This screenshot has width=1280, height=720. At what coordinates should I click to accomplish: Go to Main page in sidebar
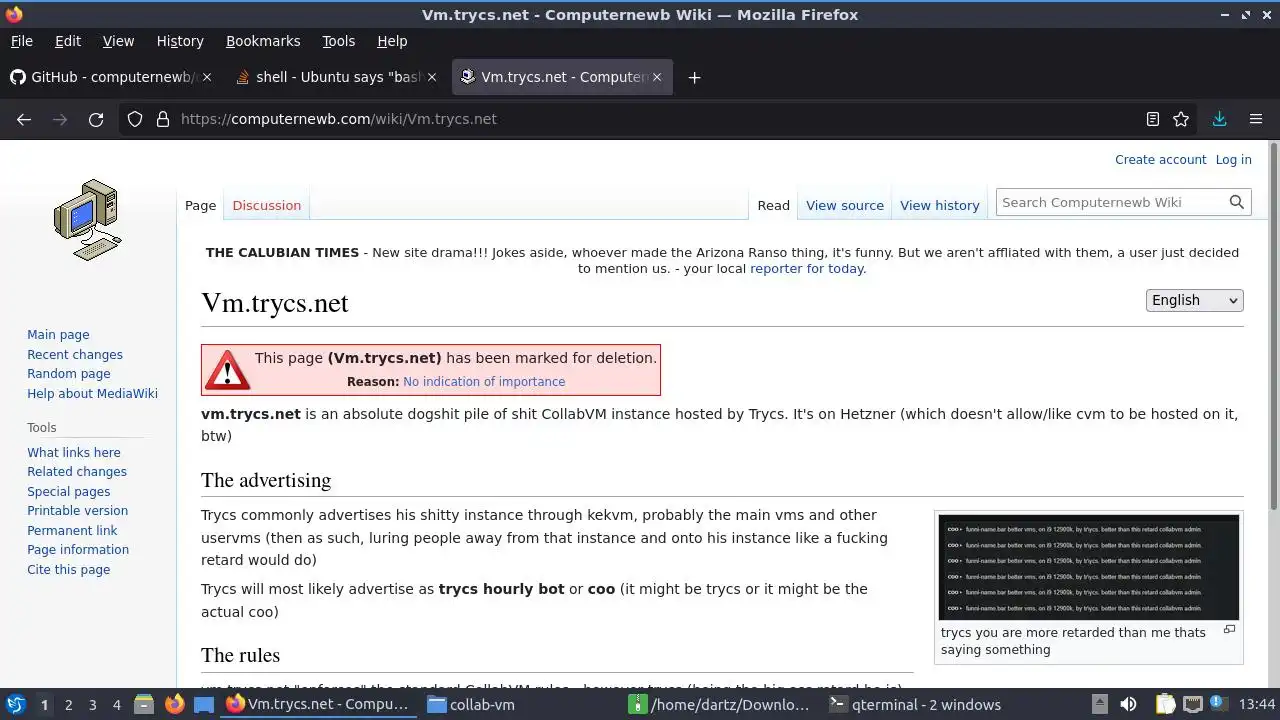58,335
